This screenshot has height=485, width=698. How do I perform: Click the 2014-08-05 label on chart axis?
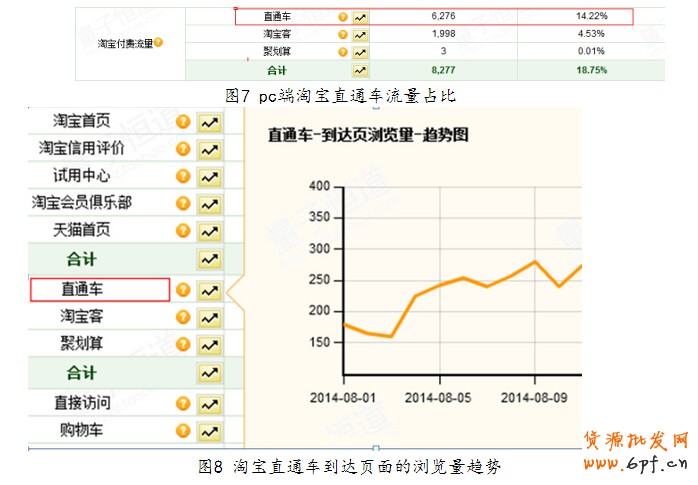coord(436,397)
